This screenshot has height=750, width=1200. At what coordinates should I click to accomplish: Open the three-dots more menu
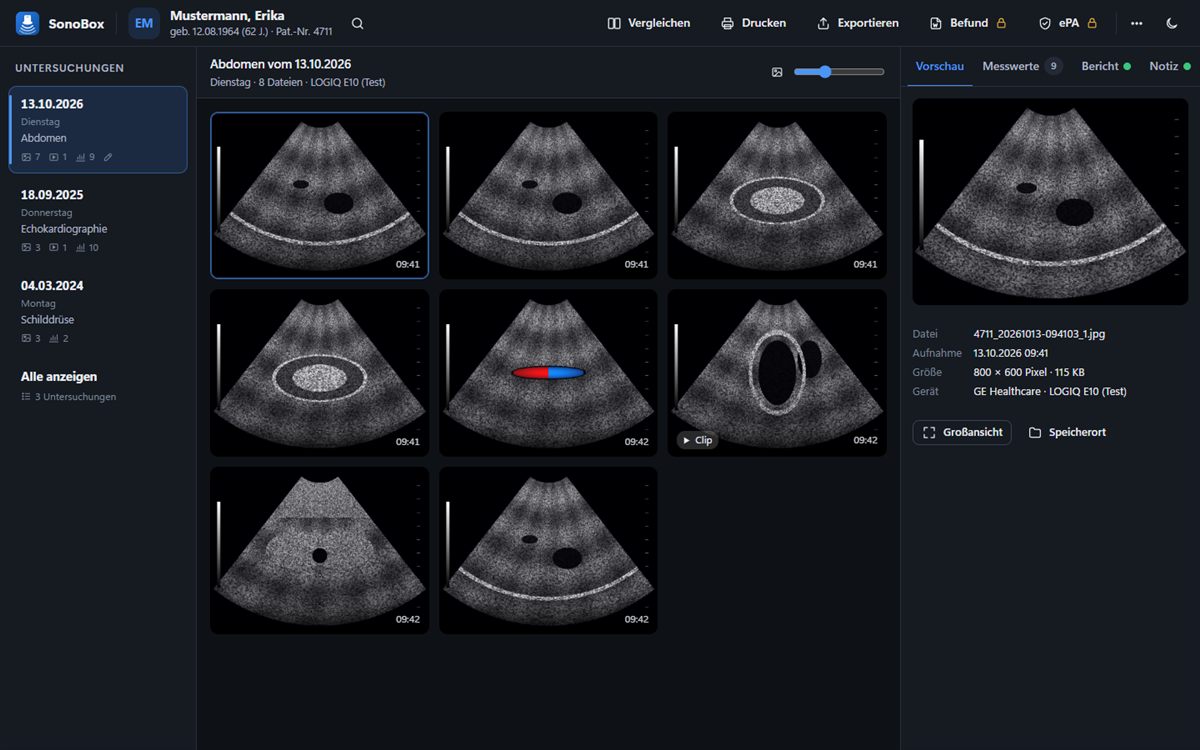click(x=1136, y=23)
